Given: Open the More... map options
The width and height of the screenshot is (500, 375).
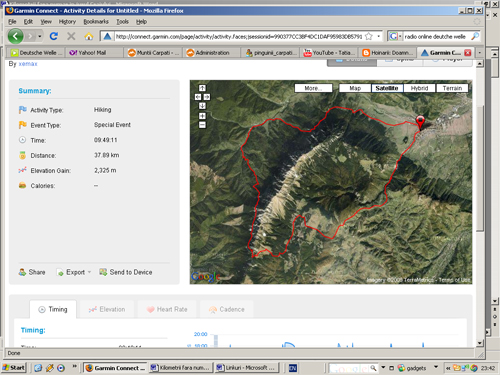Looking at the screenshot, I should click(313, 88).
